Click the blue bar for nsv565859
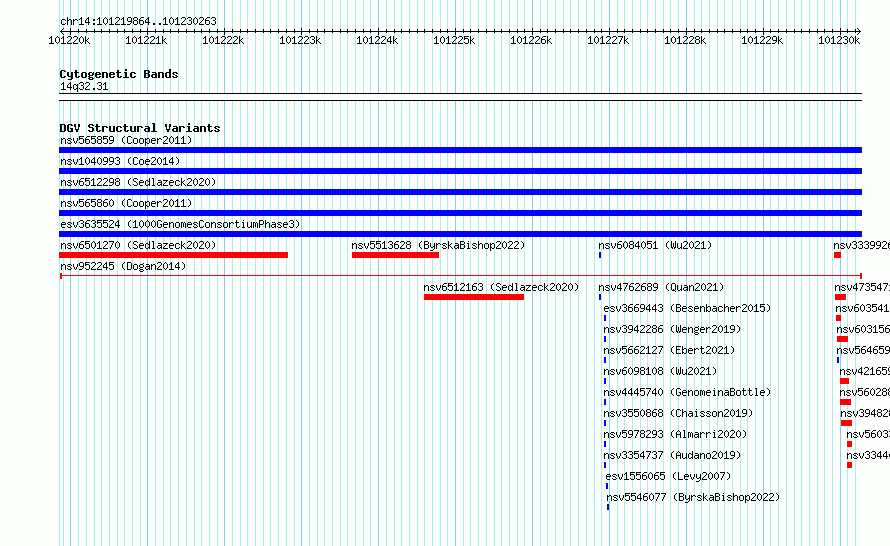890x546 pixels. pos(460,150)
